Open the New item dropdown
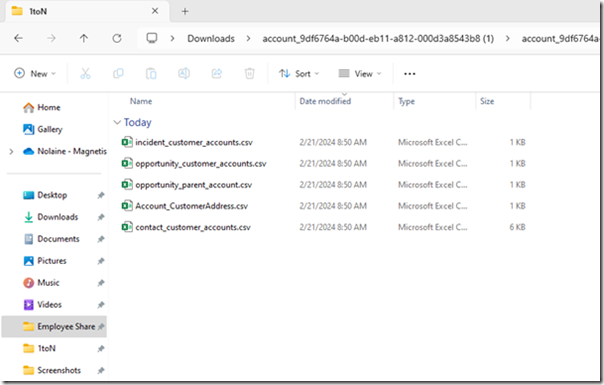 [x=35, y=73]
